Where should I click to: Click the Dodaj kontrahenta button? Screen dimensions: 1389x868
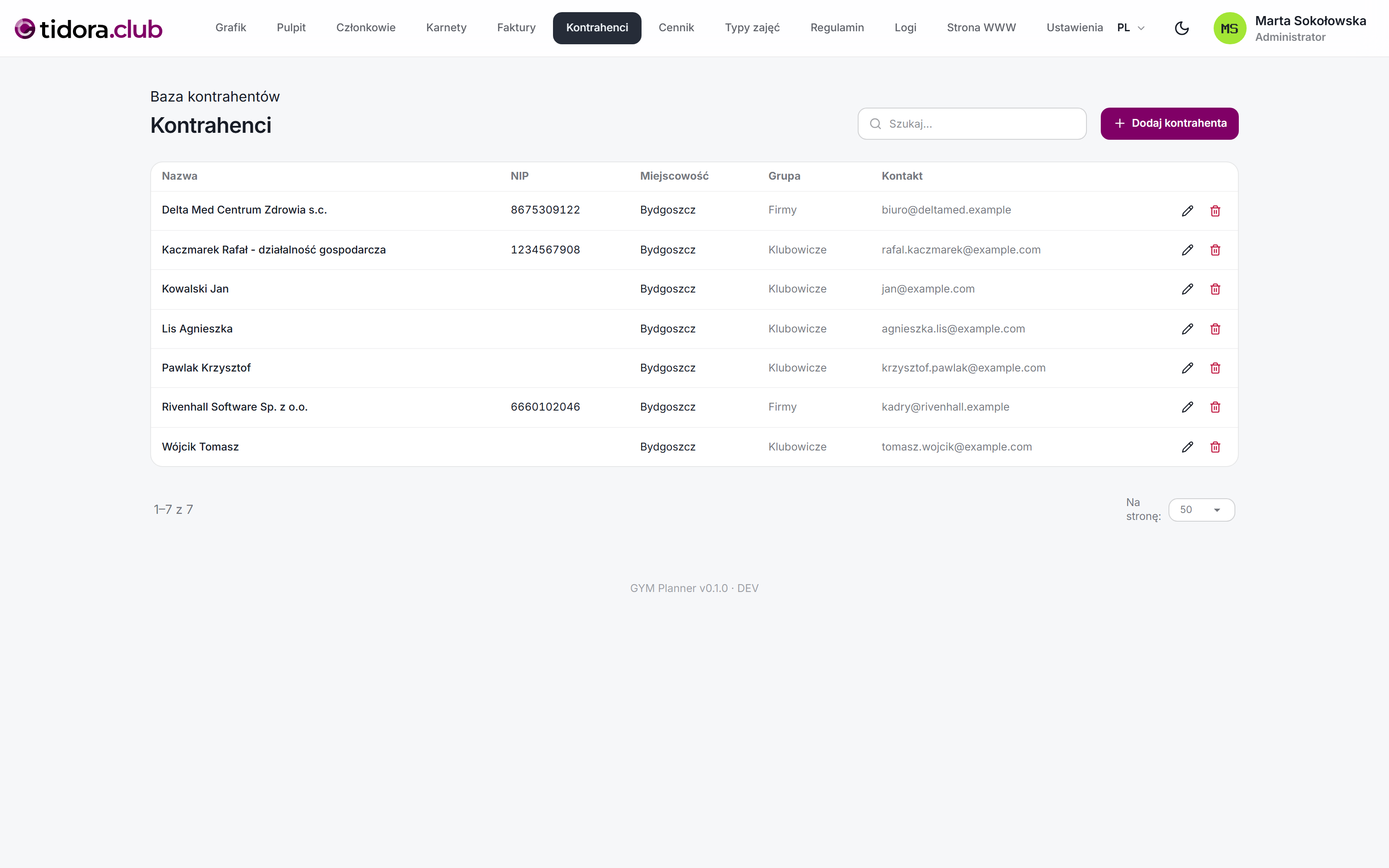click(x=1169, y=123)
